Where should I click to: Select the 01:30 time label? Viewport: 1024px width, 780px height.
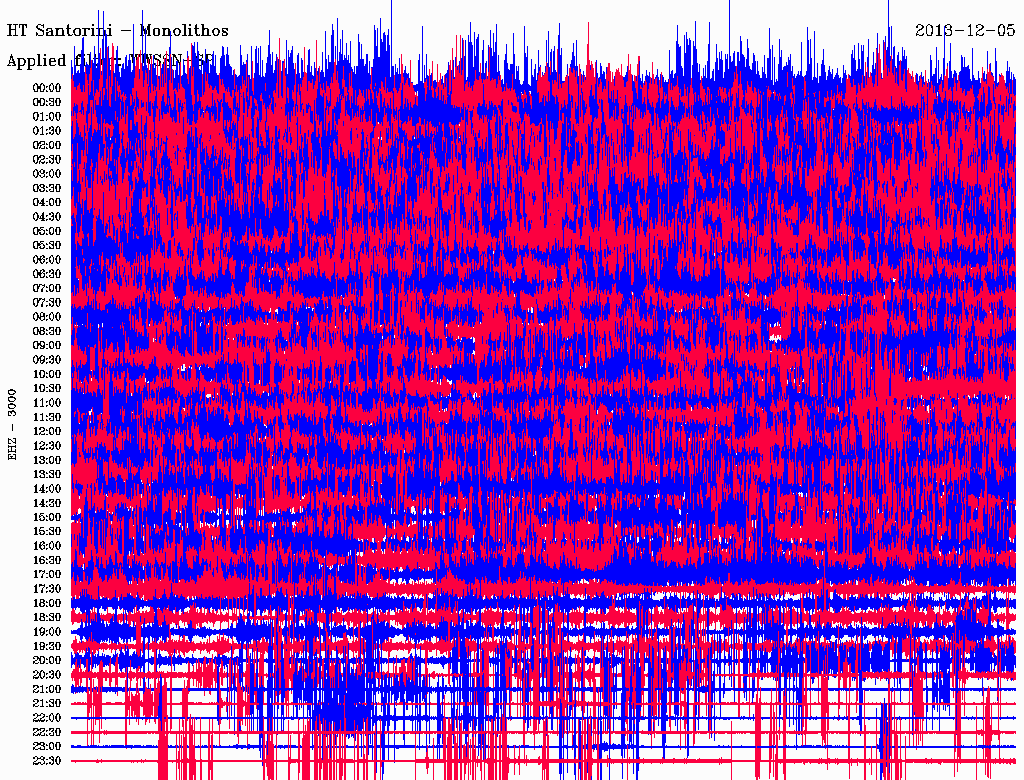[47, 131]
